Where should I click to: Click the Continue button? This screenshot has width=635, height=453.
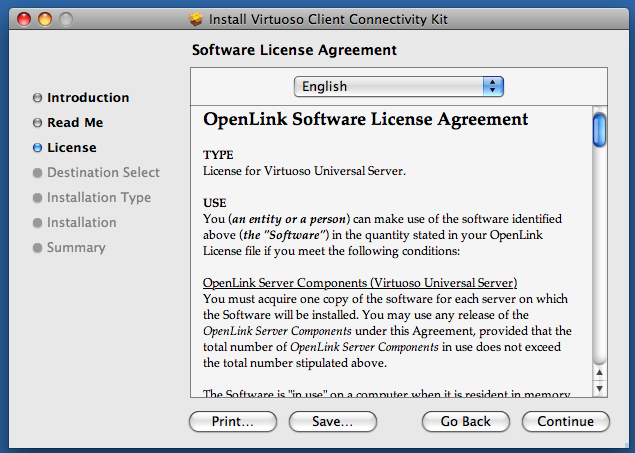(x=566, y=421)
